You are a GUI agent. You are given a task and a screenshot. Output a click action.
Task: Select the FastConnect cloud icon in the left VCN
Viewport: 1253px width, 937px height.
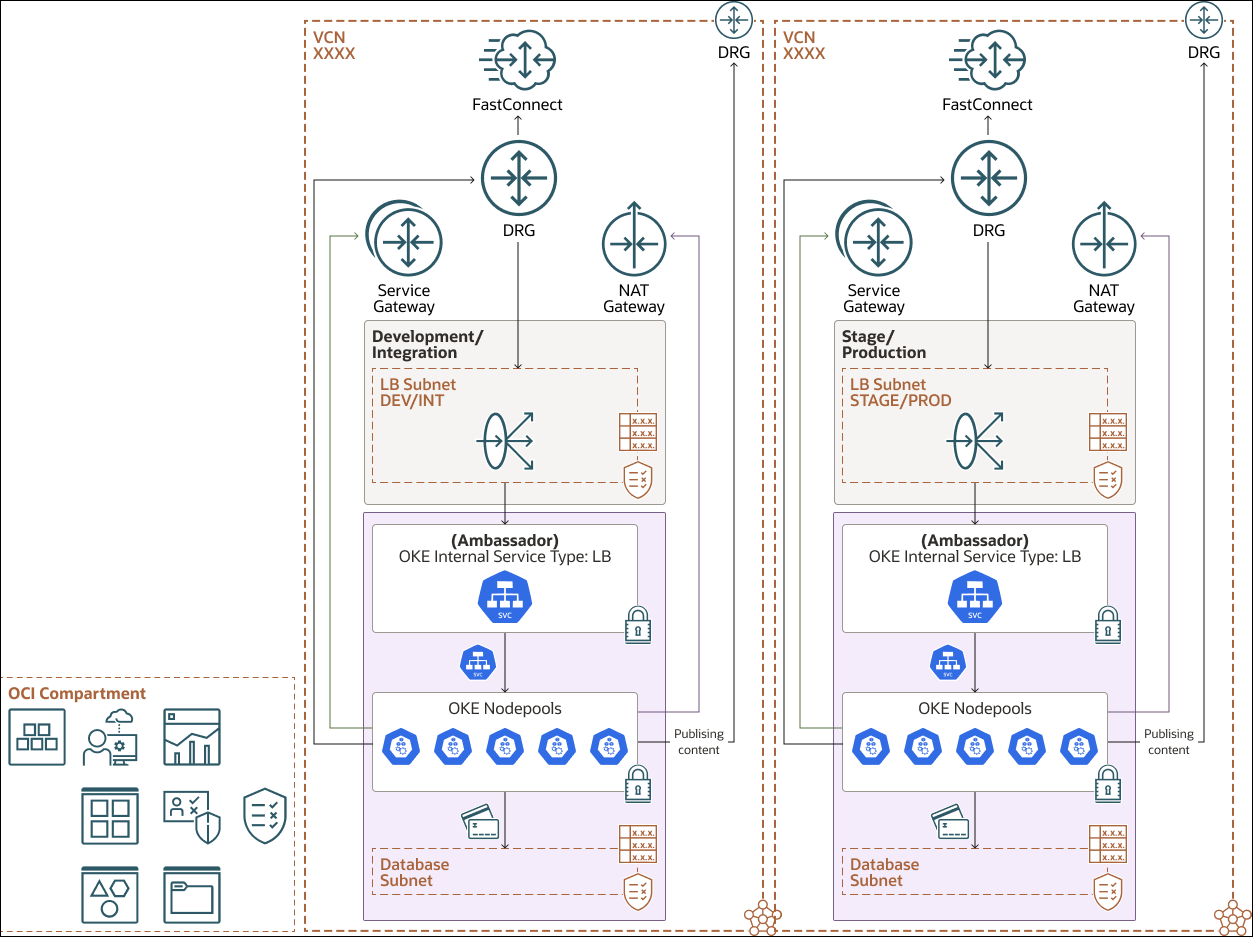click(x=518, y=60)
